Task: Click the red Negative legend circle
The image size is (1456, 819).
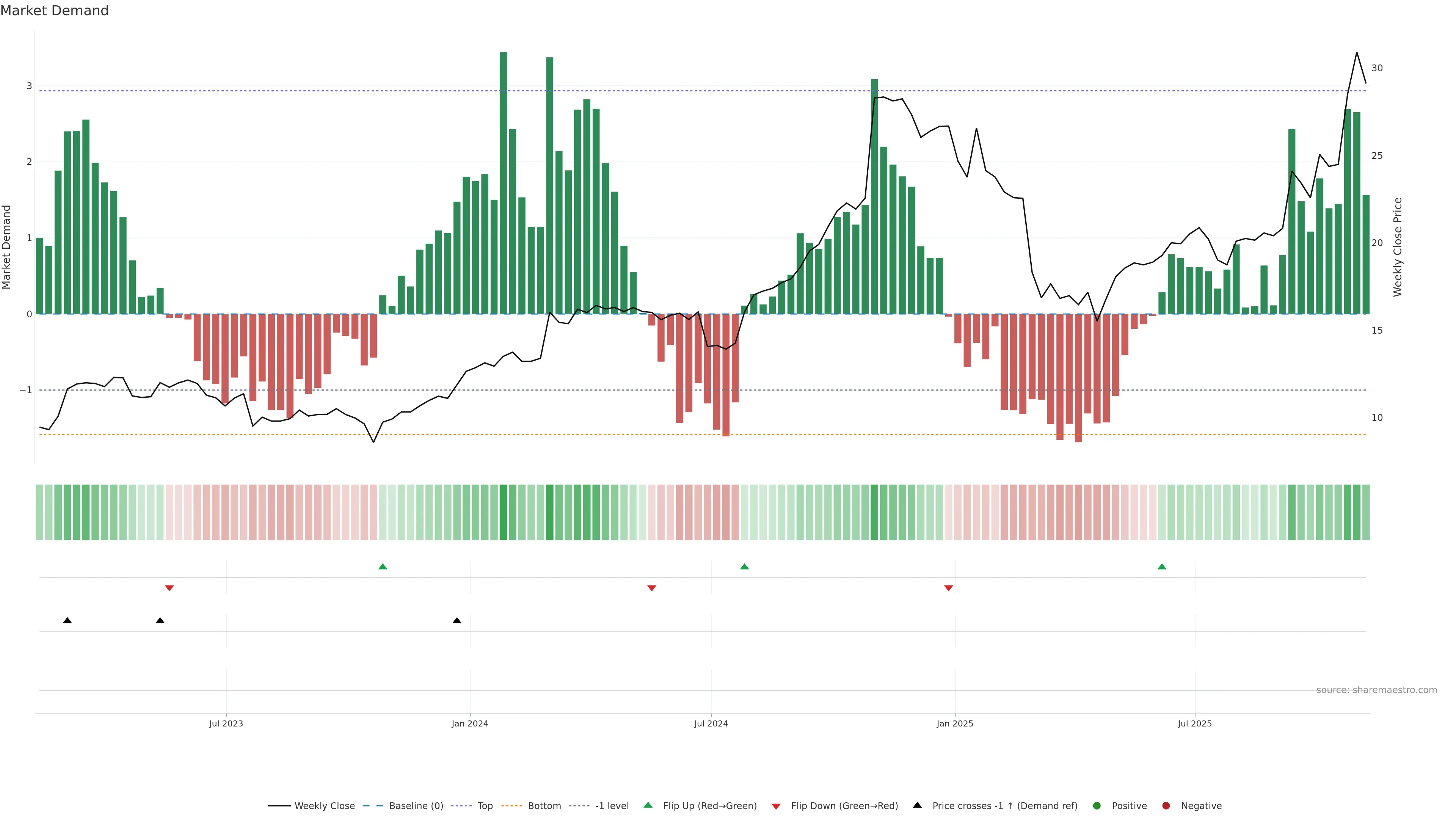Action: [1166, 805]
